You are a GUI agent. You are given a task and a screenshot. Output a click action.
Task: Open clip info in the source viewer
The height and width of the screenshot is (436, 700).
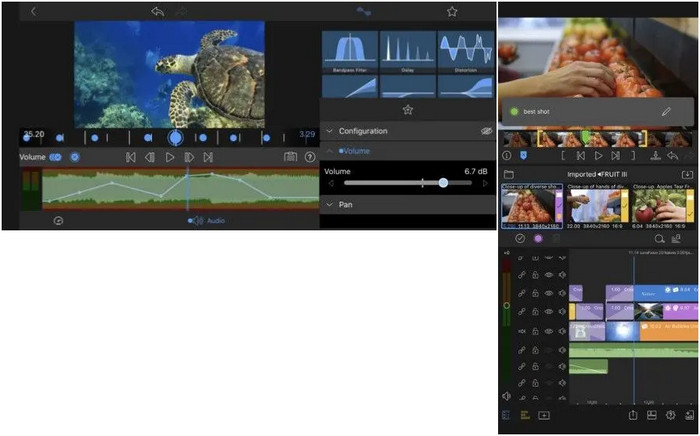coord(507,156)
